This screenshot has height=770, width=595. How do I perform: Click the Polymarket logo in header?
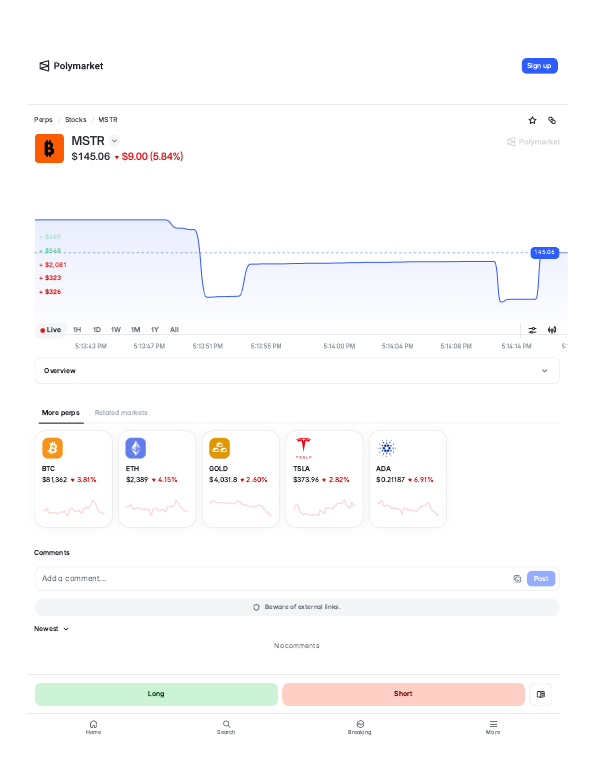coord(71,66)
